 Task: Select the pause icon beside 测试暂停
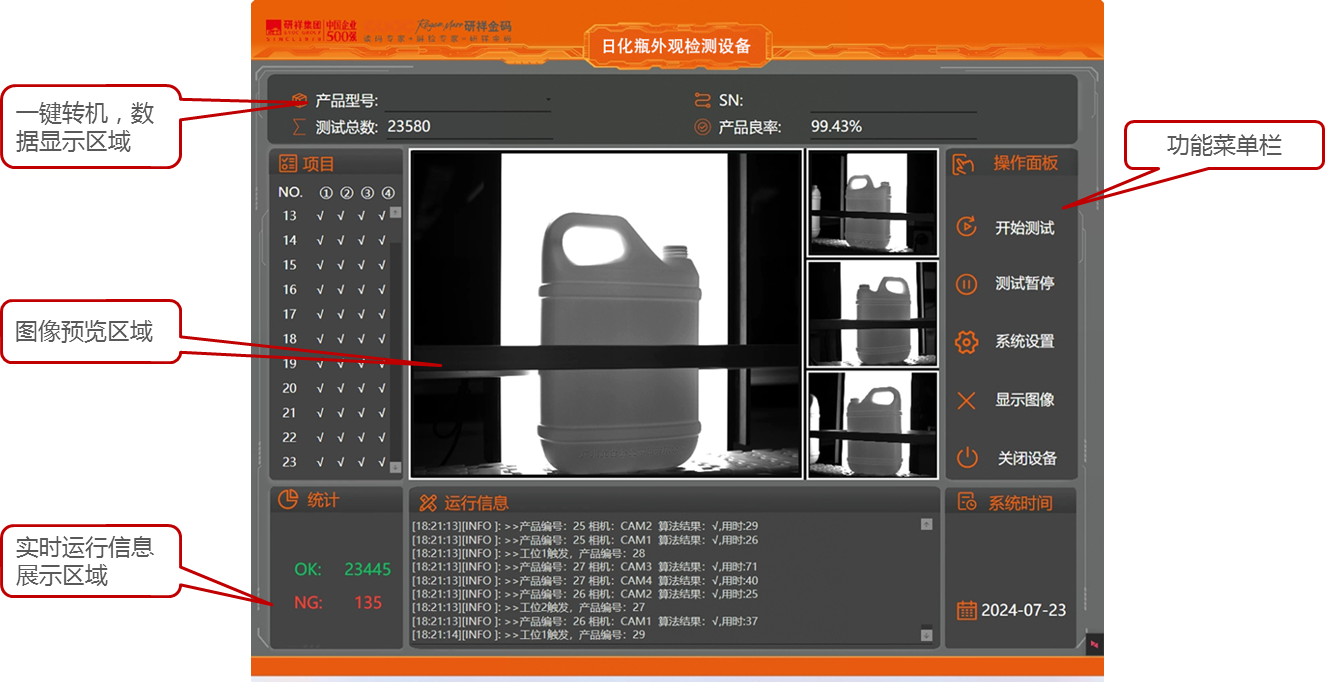966,285
